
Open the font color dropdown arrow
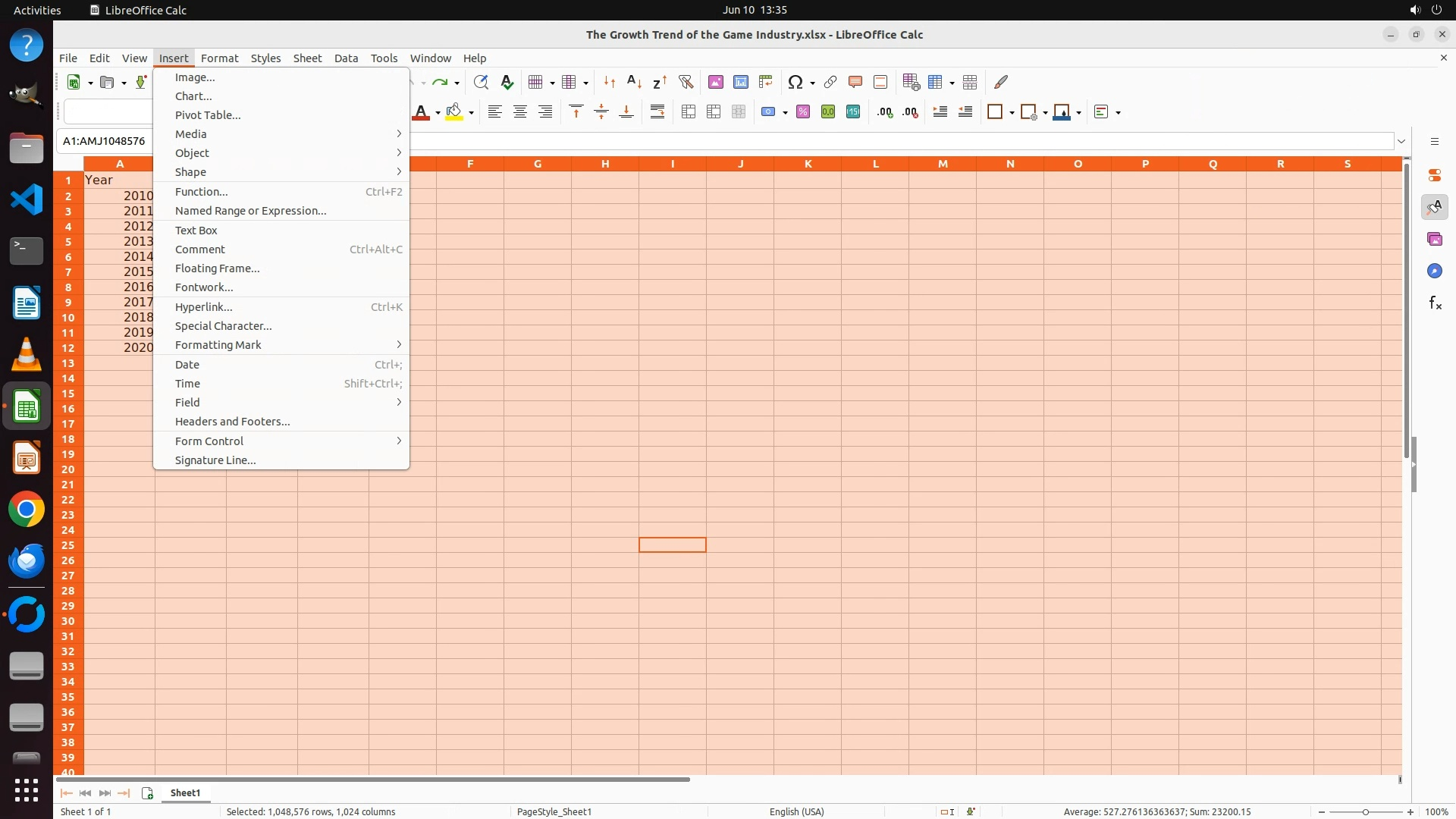[x=438, y=113]
